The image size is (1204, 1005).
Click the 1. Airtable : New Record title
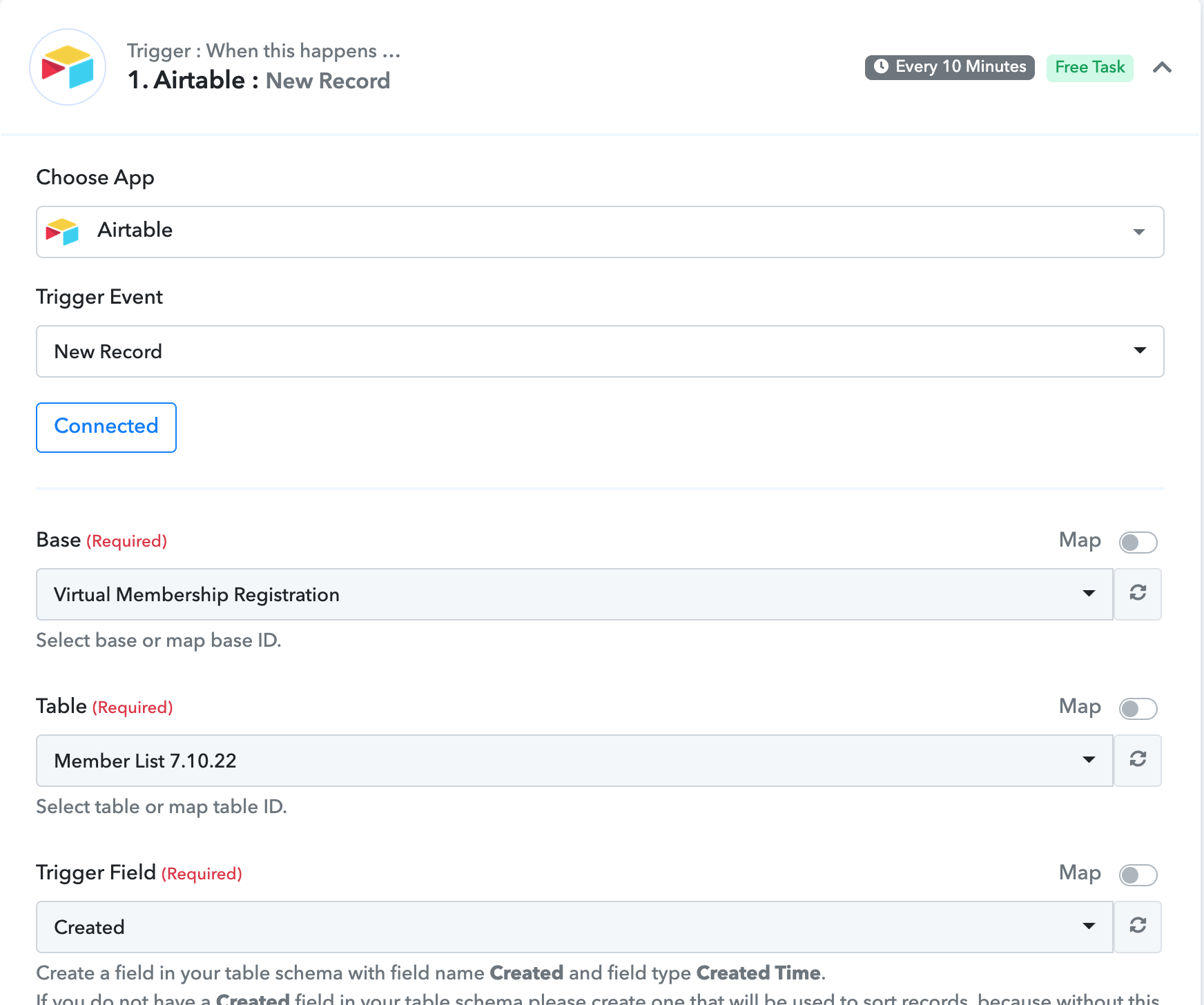[x=259, y=81]
